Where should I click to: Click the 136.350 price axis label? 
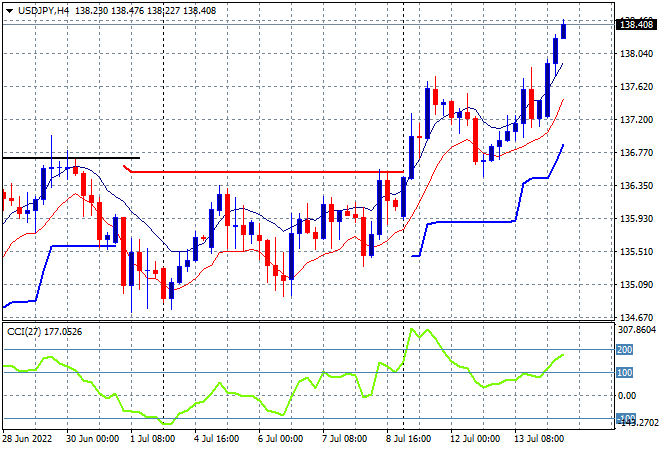click(x=636, y=186)
